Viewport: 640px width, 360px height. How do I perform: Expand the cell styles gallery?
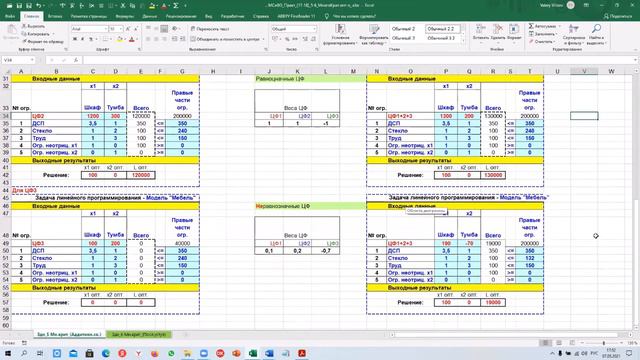463,41
